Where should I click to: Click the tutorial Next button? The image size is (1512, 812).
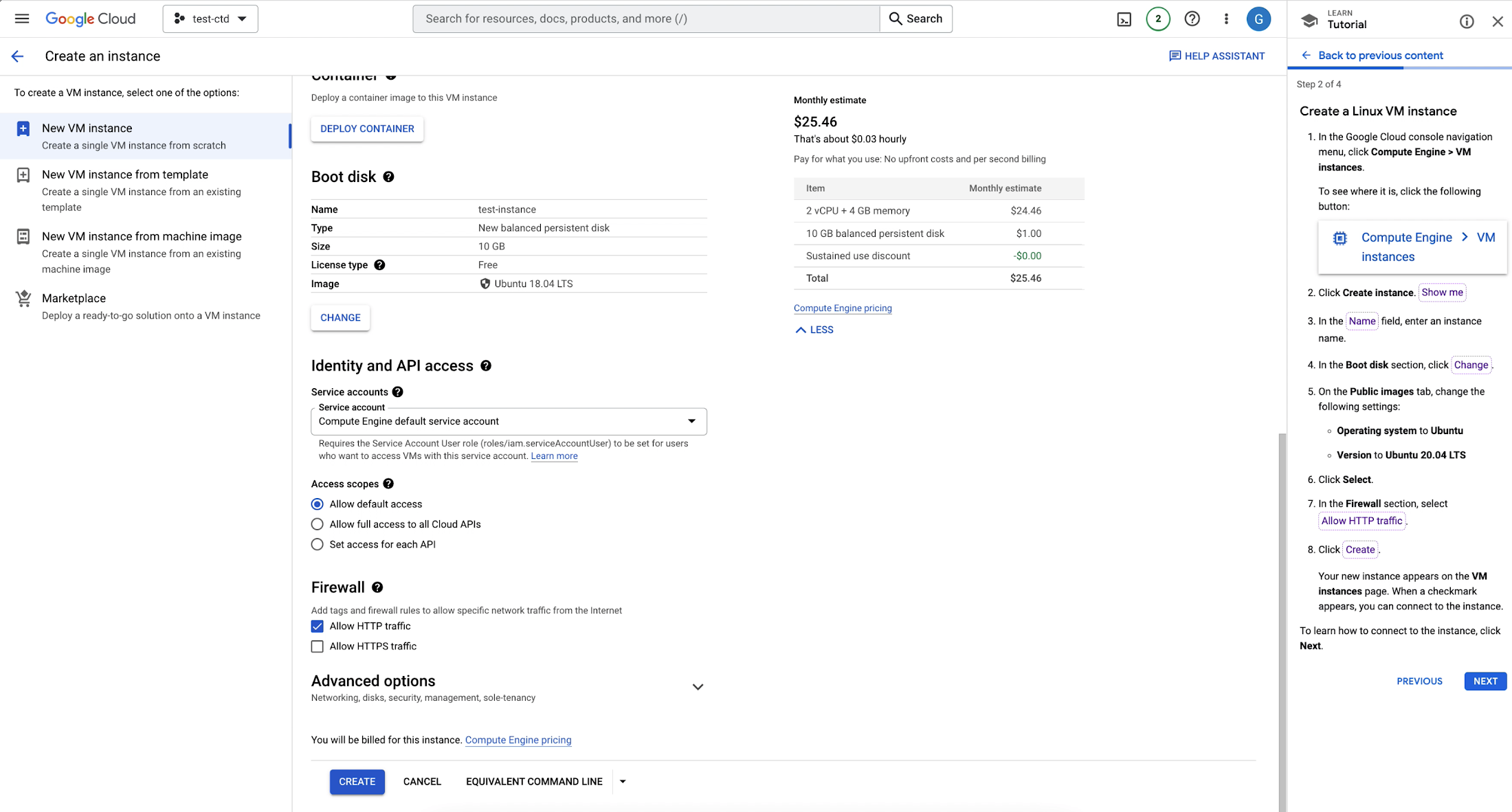(1485, 681)
